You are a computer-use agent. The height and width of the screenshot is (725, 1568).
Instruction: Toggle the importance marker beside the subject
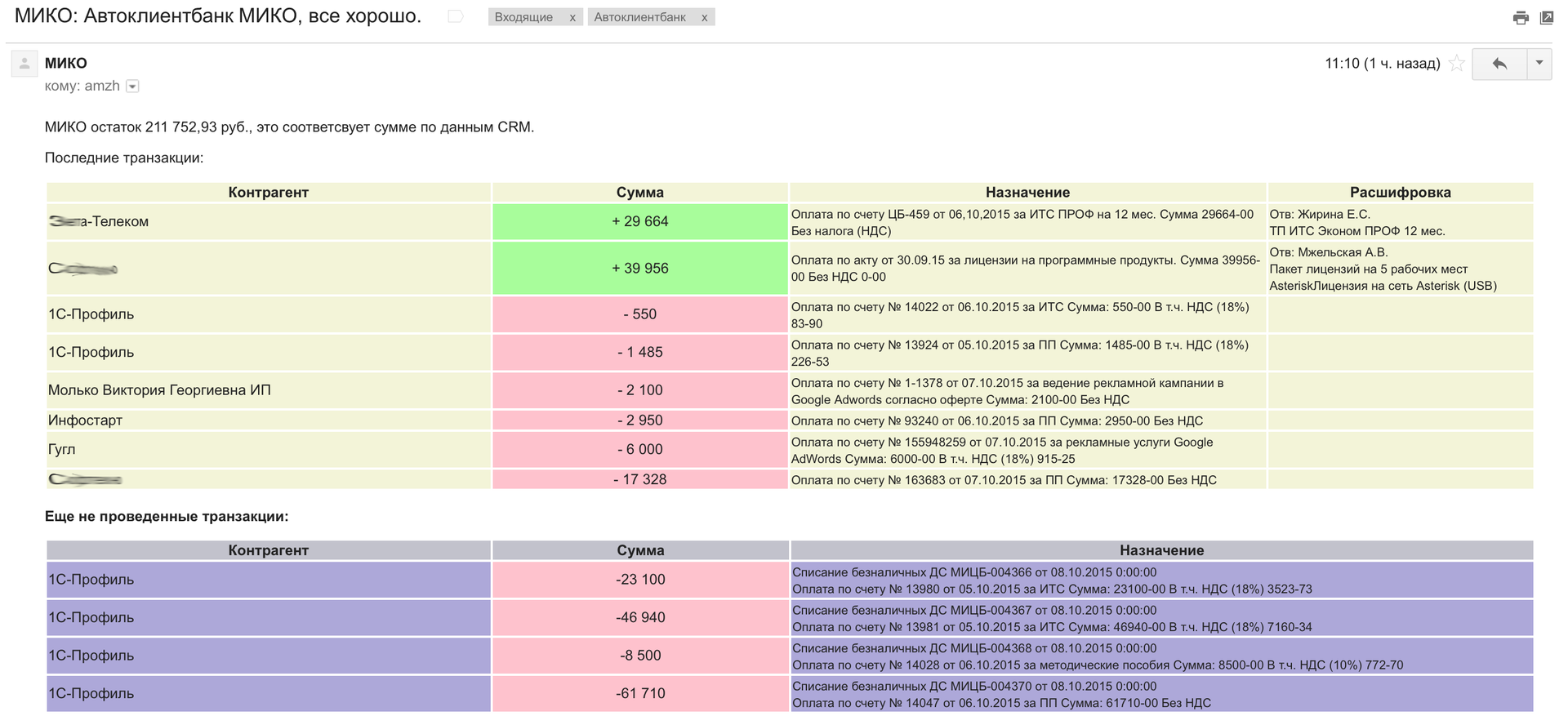456,16
